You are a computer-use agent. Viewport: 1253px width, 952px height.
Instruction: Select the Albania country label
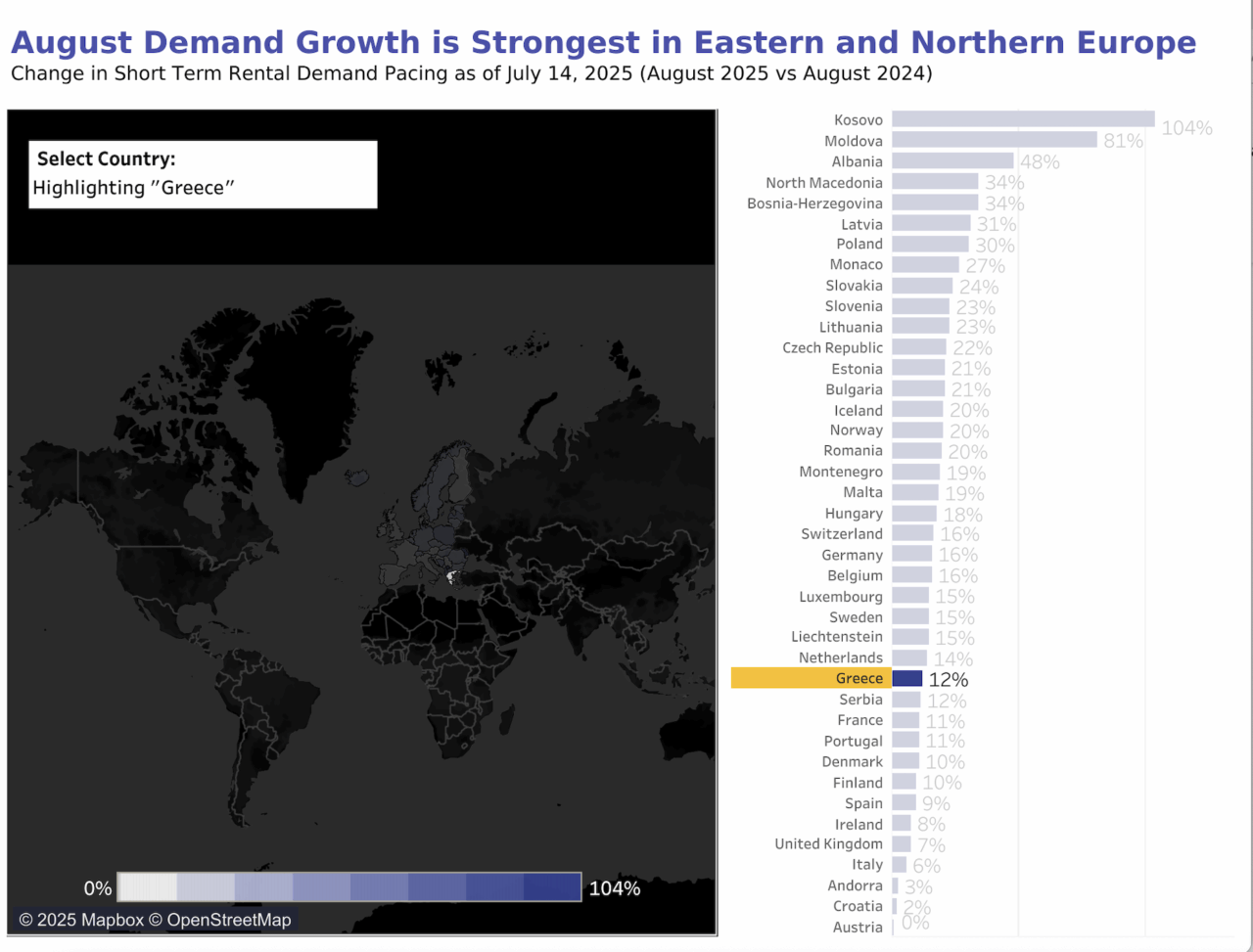tap(857, 162)
